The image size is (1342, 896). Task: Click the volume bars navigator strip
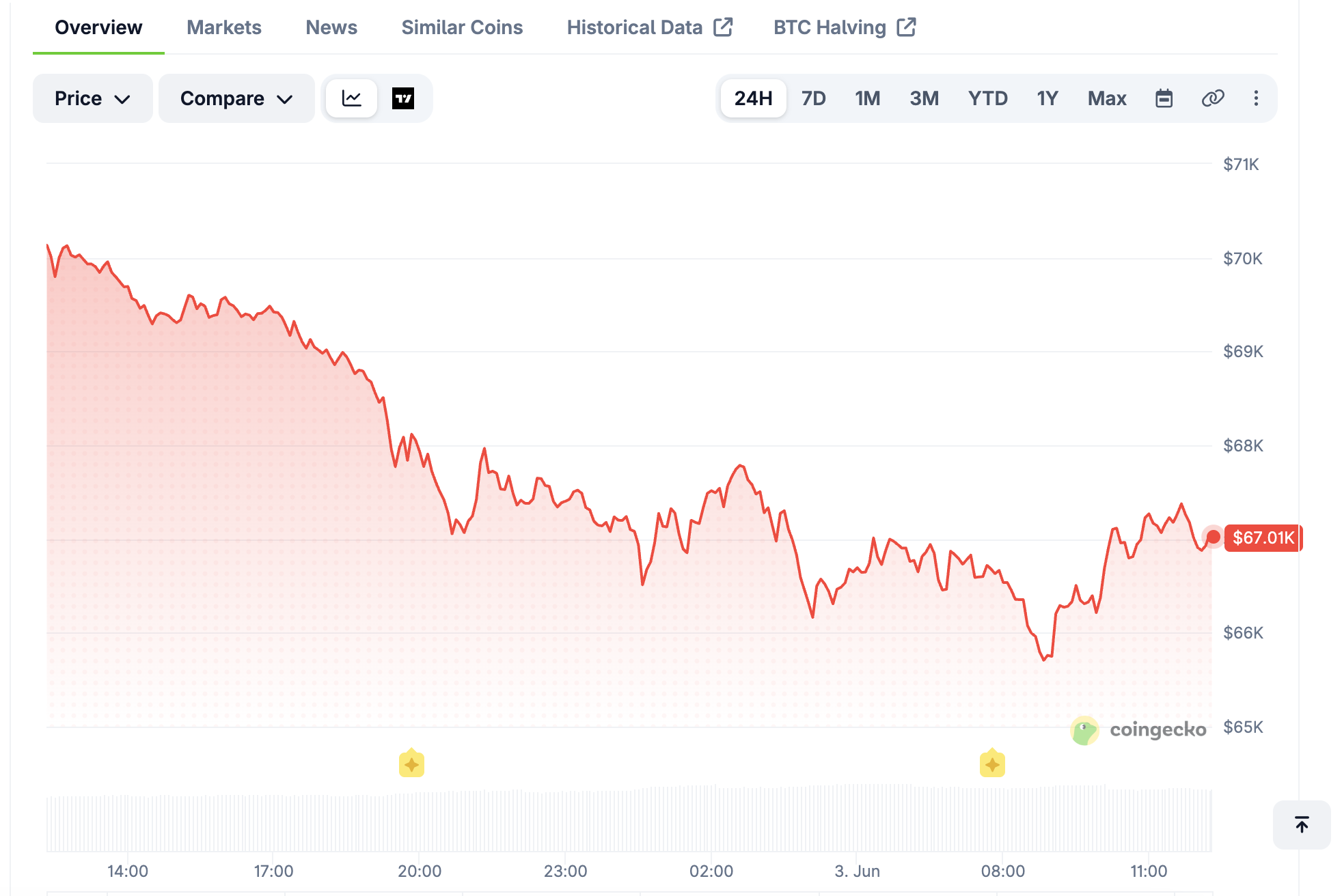click(x=629, y=818)
